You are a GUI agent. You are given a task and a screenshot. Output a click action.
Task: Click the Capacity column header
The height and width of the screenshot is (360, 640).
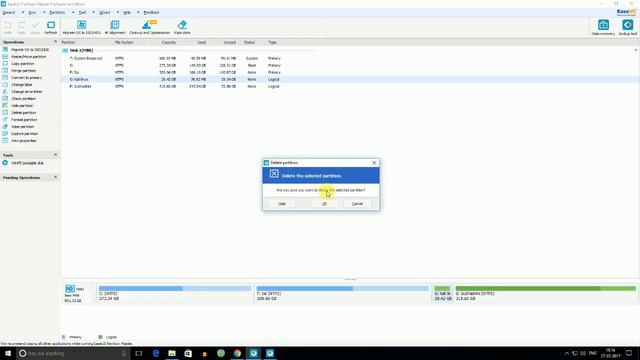pyautogui.click(x=169, y=42)
